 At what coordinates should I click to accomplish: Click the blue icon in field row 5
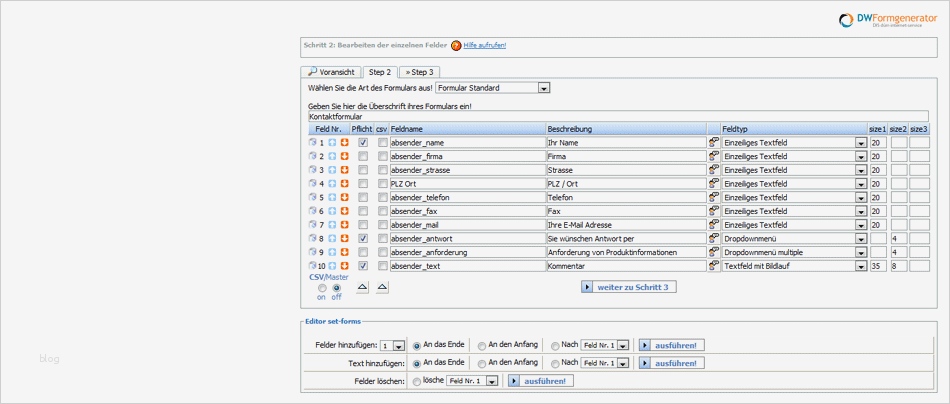point(332,198)
